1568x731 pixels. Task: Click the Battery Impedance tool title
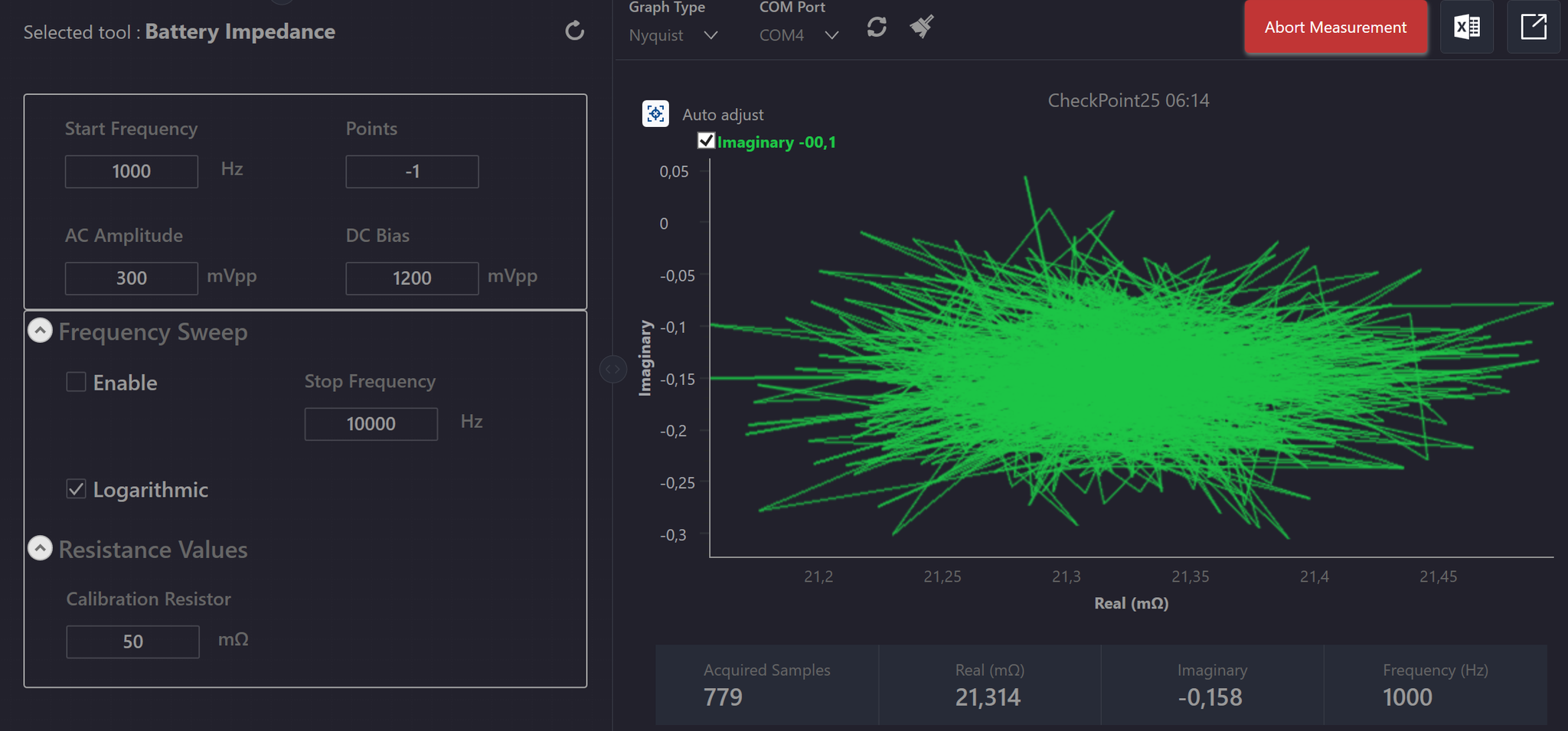click(240, 31)
